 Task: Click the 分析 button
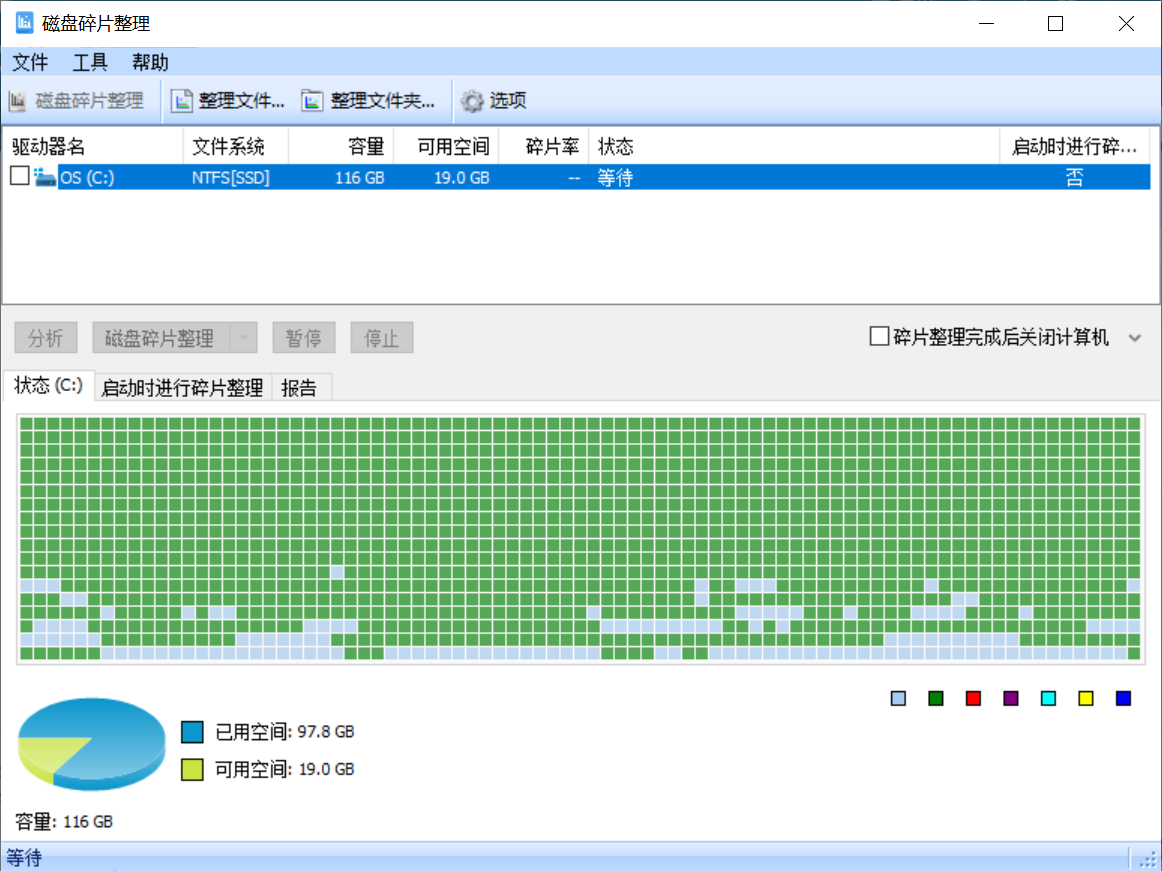[46, 338]
